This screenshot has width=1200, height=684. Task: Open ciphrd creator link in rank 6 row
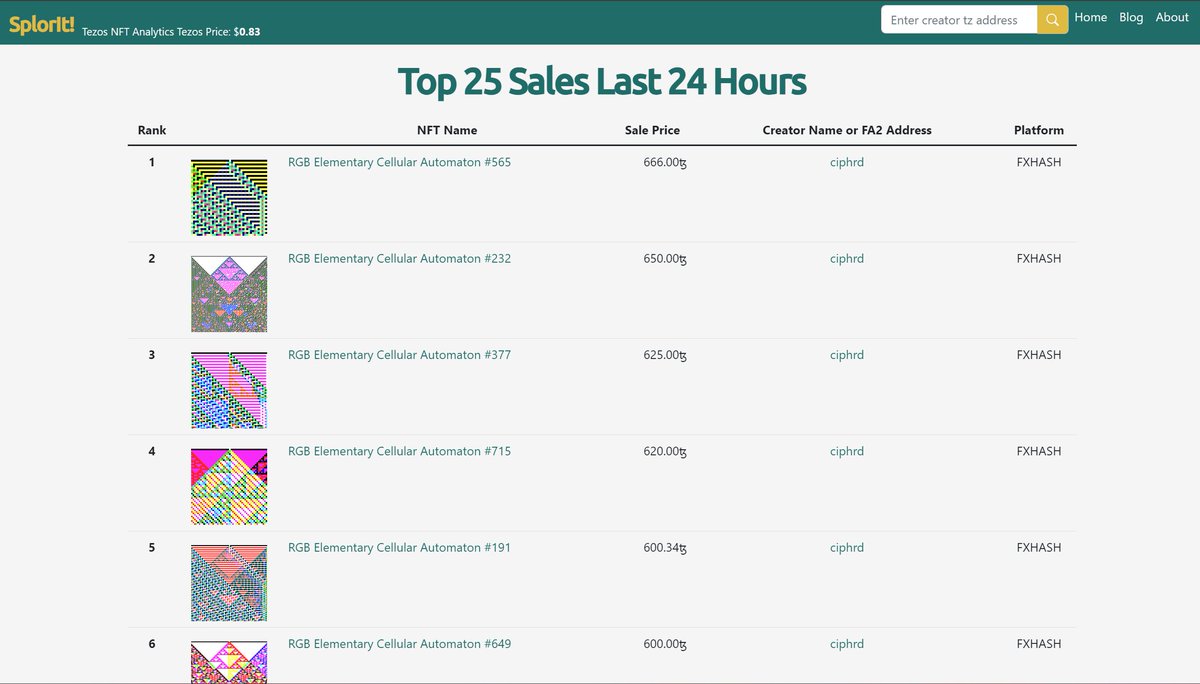tap(847, 644)
